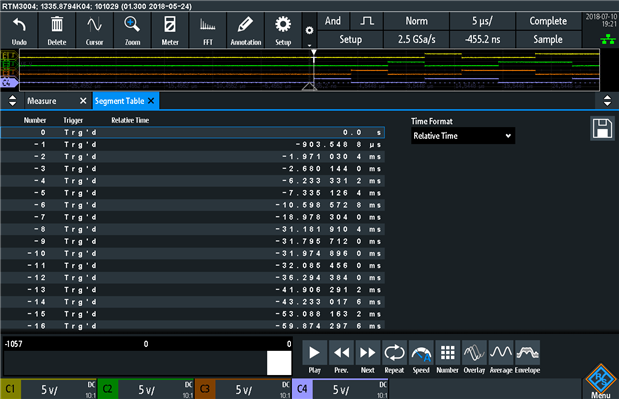Toggle Overlay of segments
Screen dimensions: 619x399
pyautogui.click(x=474, y=357)
